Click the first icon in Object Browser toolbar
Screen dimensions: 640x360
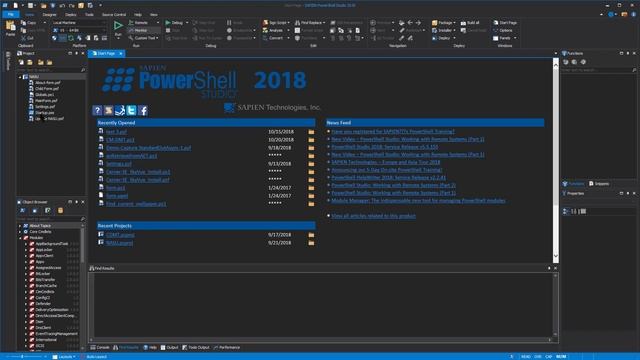coord(22,211)
